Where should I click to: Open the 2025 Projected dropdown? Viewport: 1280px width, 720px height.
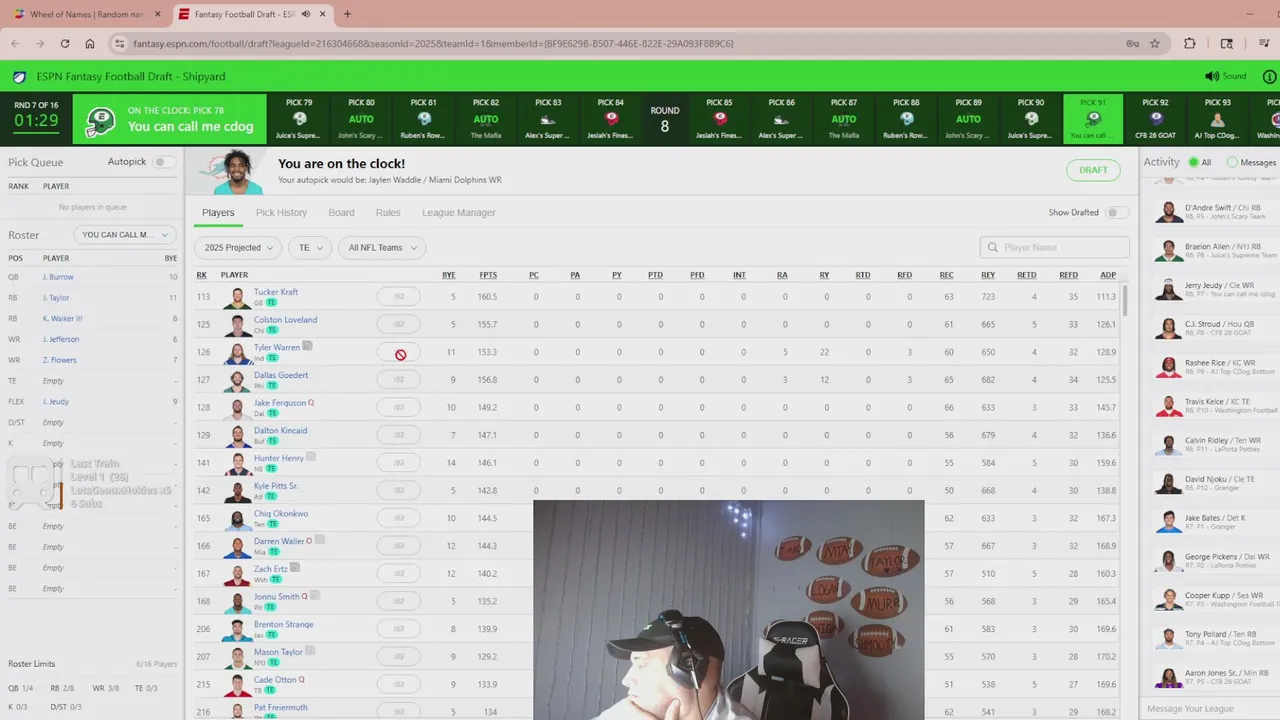(x=239, y=247)
